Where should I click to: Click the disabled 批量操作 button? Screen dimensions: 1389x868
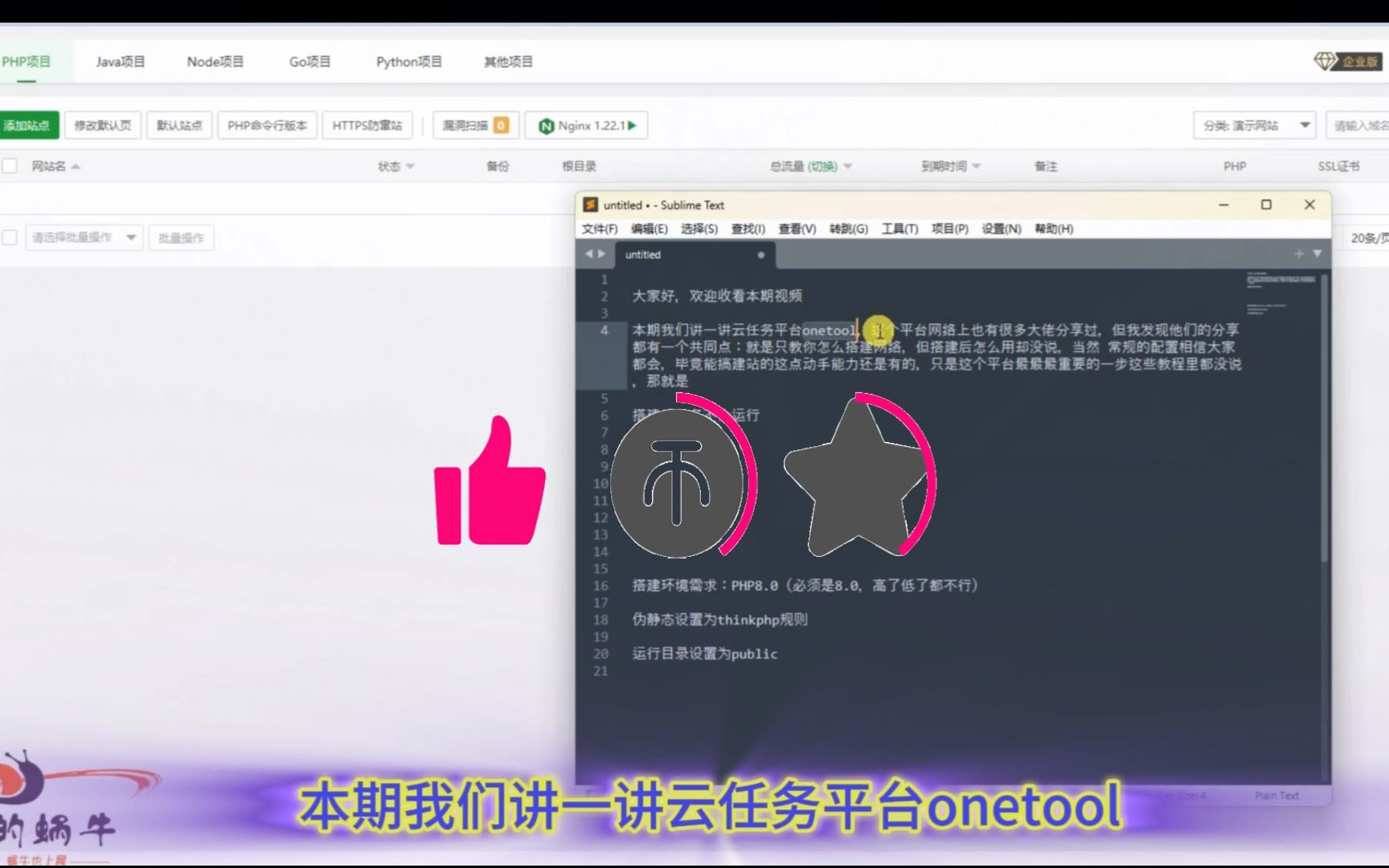click(181, 238)
